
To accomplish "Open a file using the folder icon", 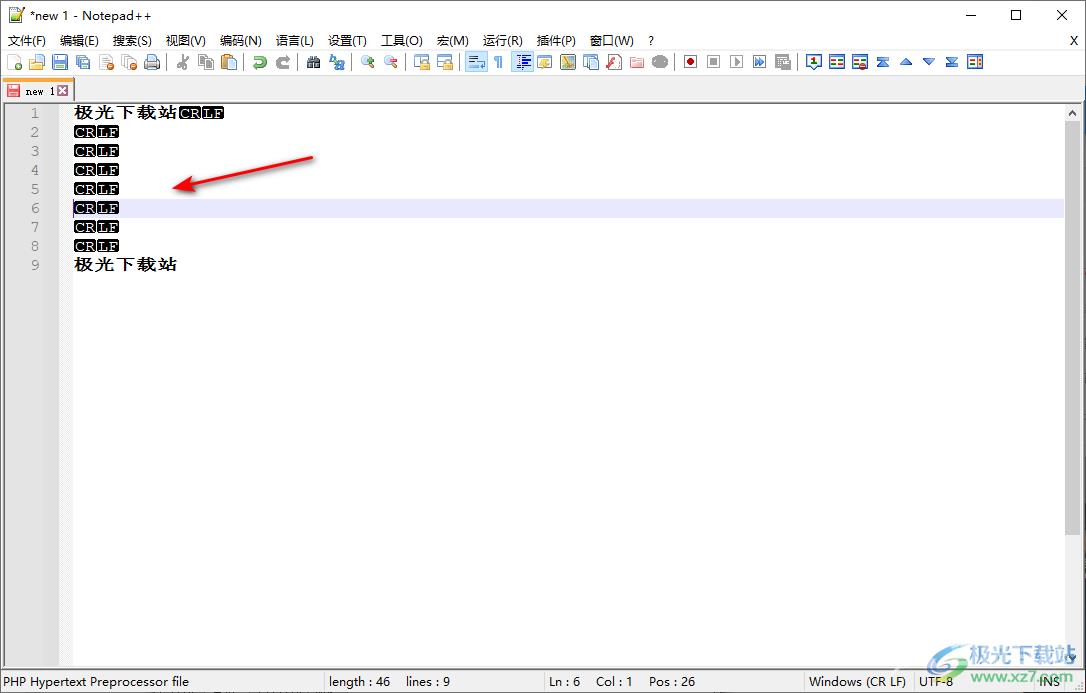I will (x=37, y=62).
